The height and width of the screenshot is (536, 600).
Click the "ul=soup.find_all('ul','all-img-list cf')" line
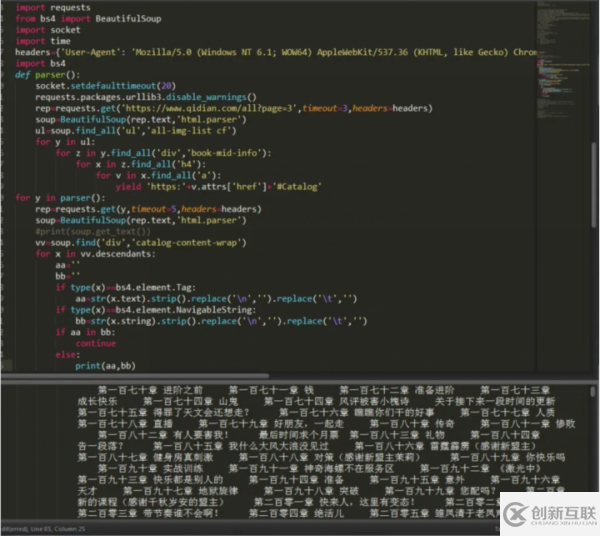[136, 131]
